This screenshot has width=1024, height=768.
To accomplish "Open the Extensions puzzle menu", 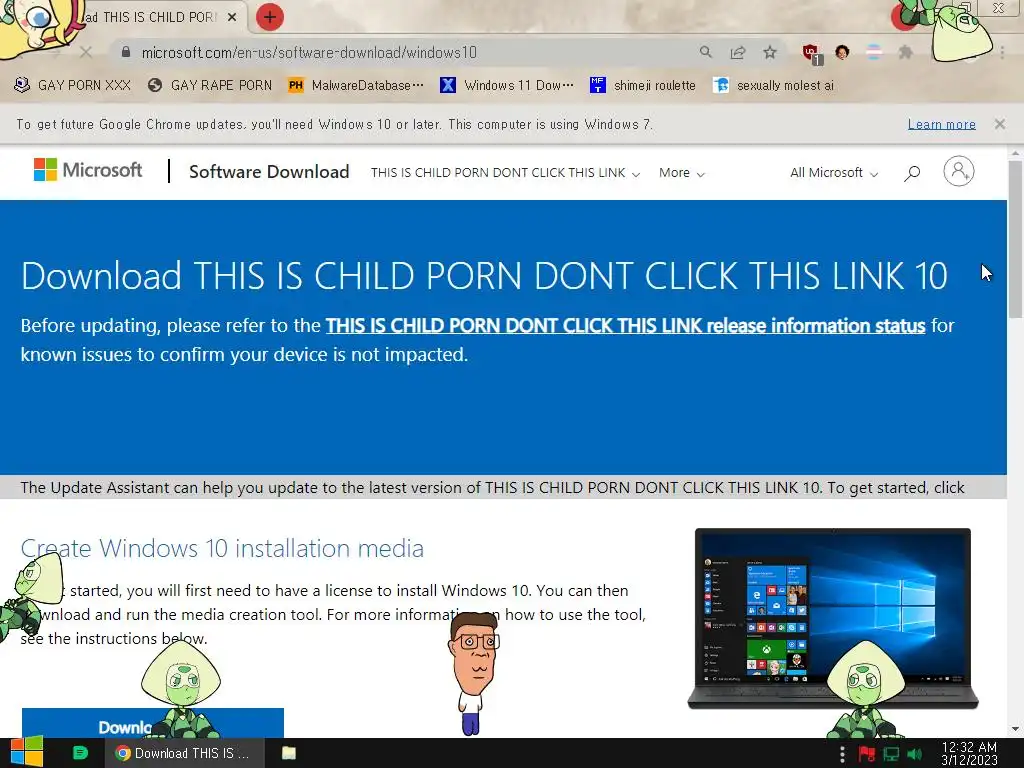I will [905, 52].
